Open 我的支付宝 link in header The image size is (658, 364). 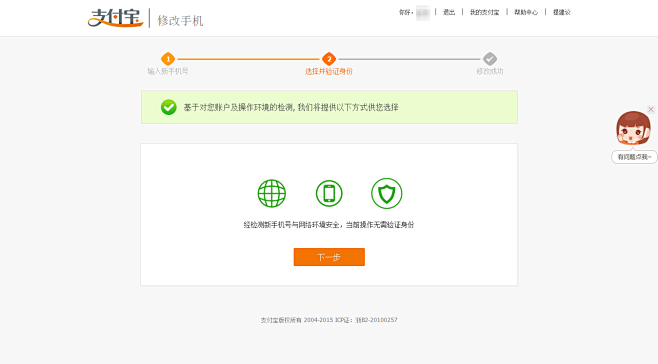(484, 12)
